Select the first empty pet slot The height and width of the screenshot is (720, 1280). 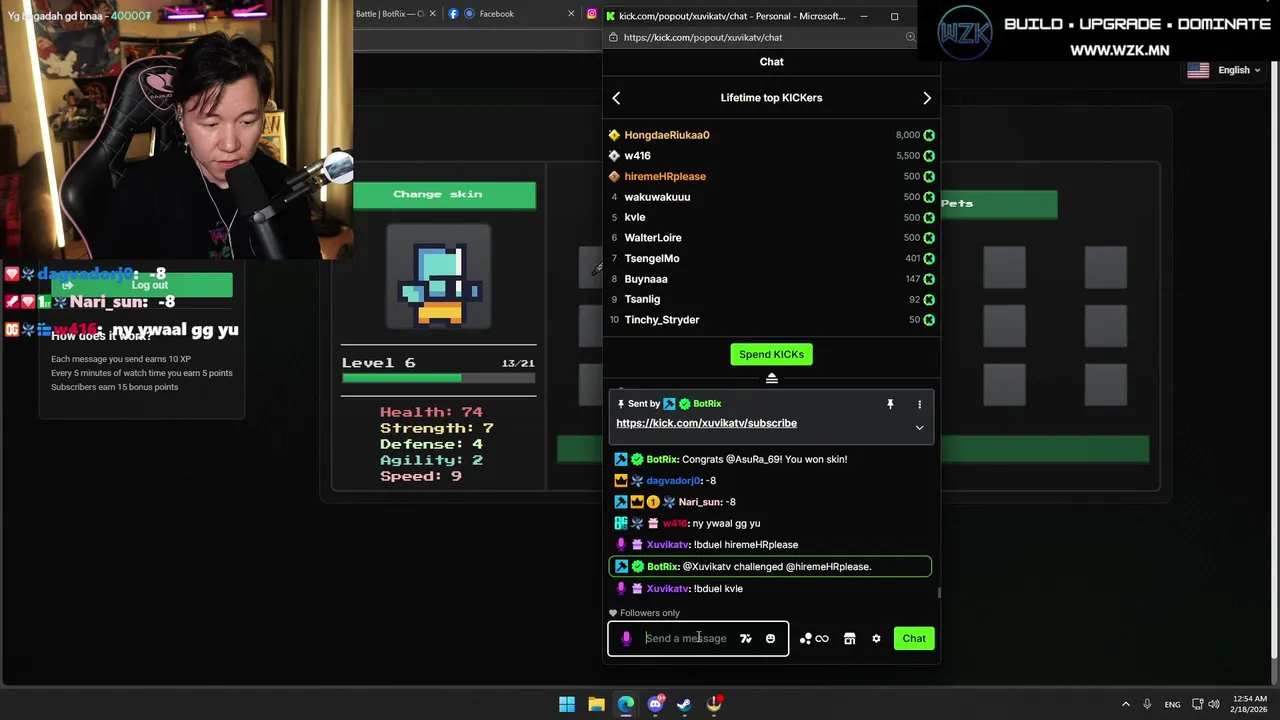point(1004,268)
